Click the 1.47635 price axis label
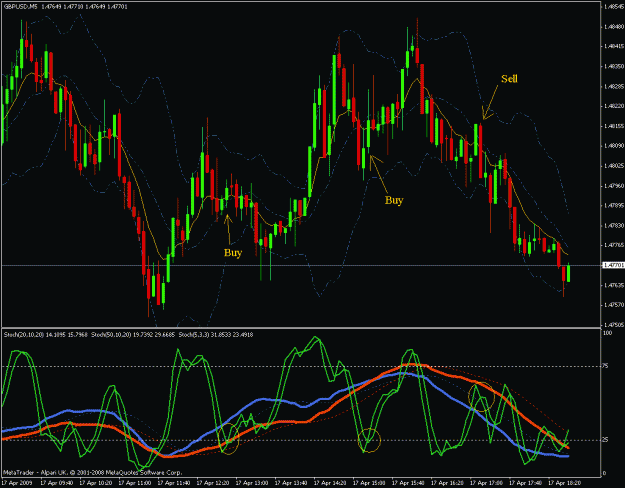The image size is (625, 488). (x=614, y=285)
